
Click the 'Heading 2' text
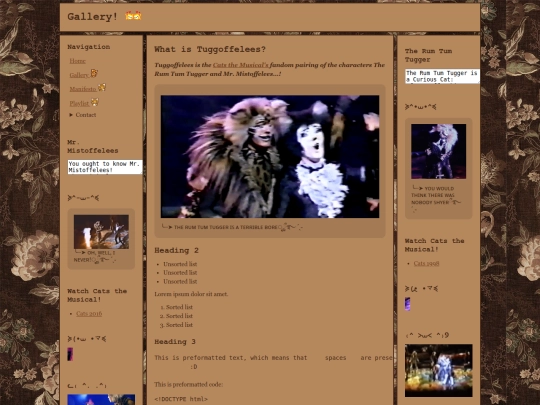coord(176,250)
